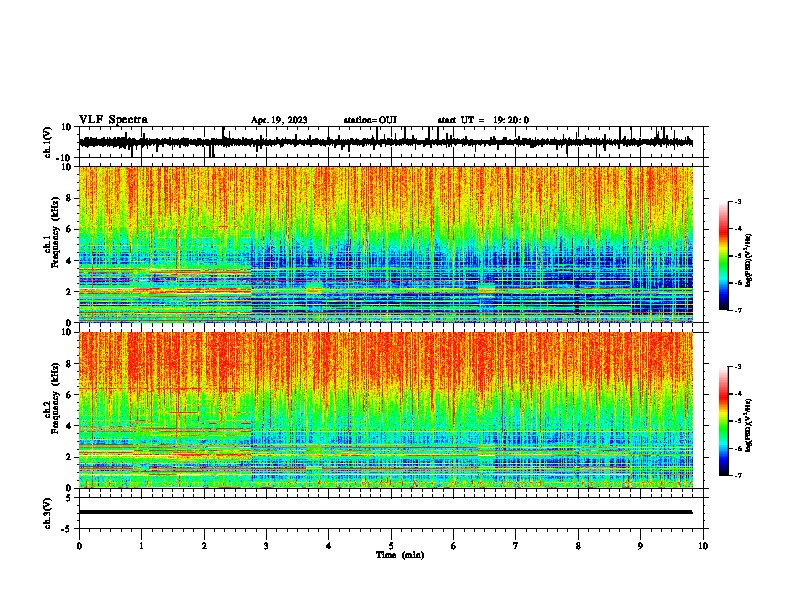Click the "2" kHz tick of ch.1 frequency axis
The width and height of the screenshot is (792, 612).
[x=70, y=292]
